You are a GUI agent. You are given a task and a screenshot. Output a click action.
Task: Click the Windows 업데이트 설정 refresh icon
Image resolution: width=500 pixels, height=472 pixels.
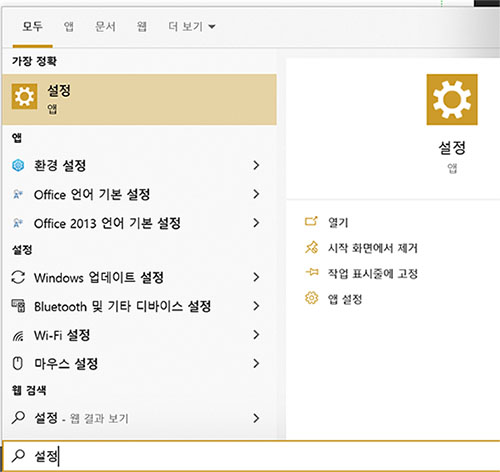point(18,277)
